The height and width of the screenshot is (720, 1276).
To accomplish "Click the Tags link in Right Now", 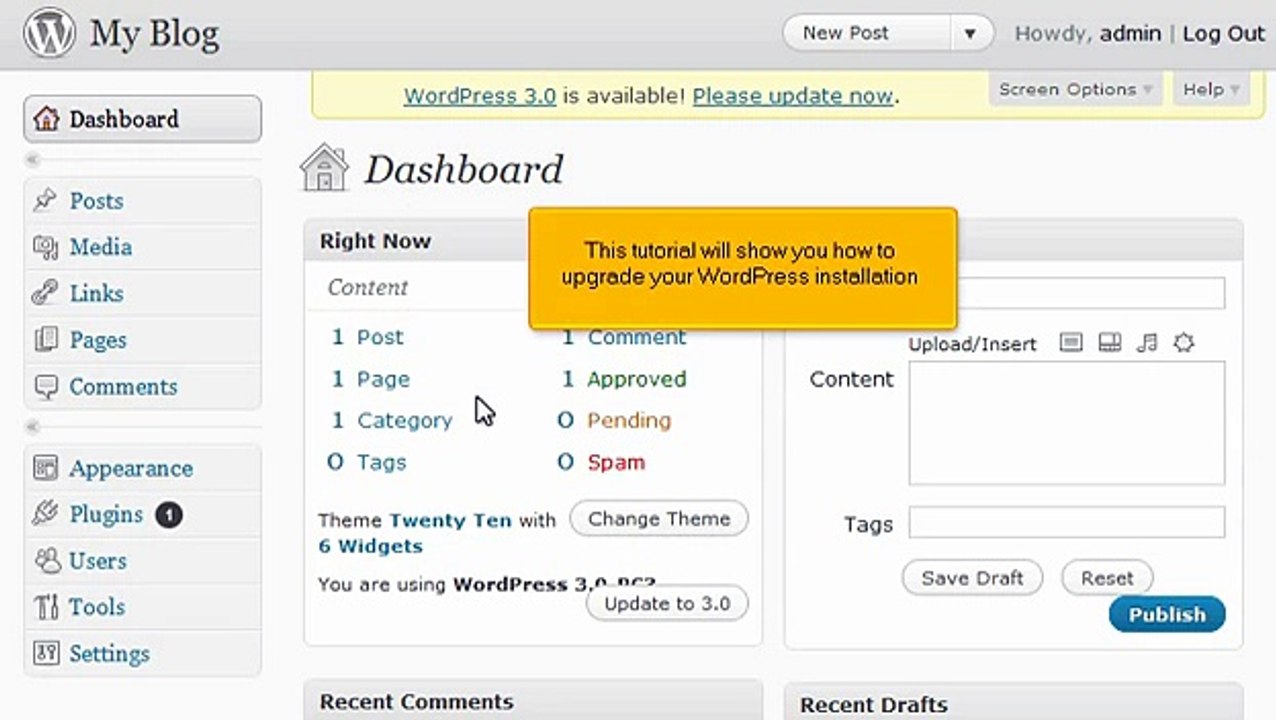I will pos(382,462).
